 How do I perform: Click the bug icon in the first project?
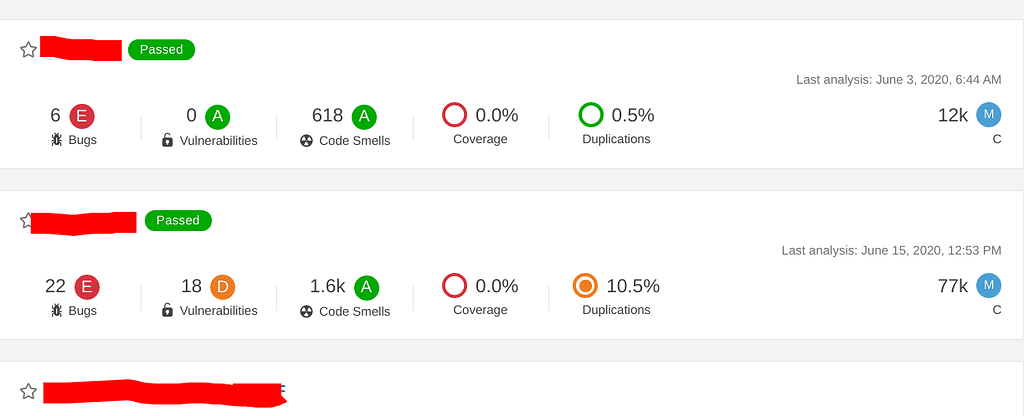click(x=57, y=140)
